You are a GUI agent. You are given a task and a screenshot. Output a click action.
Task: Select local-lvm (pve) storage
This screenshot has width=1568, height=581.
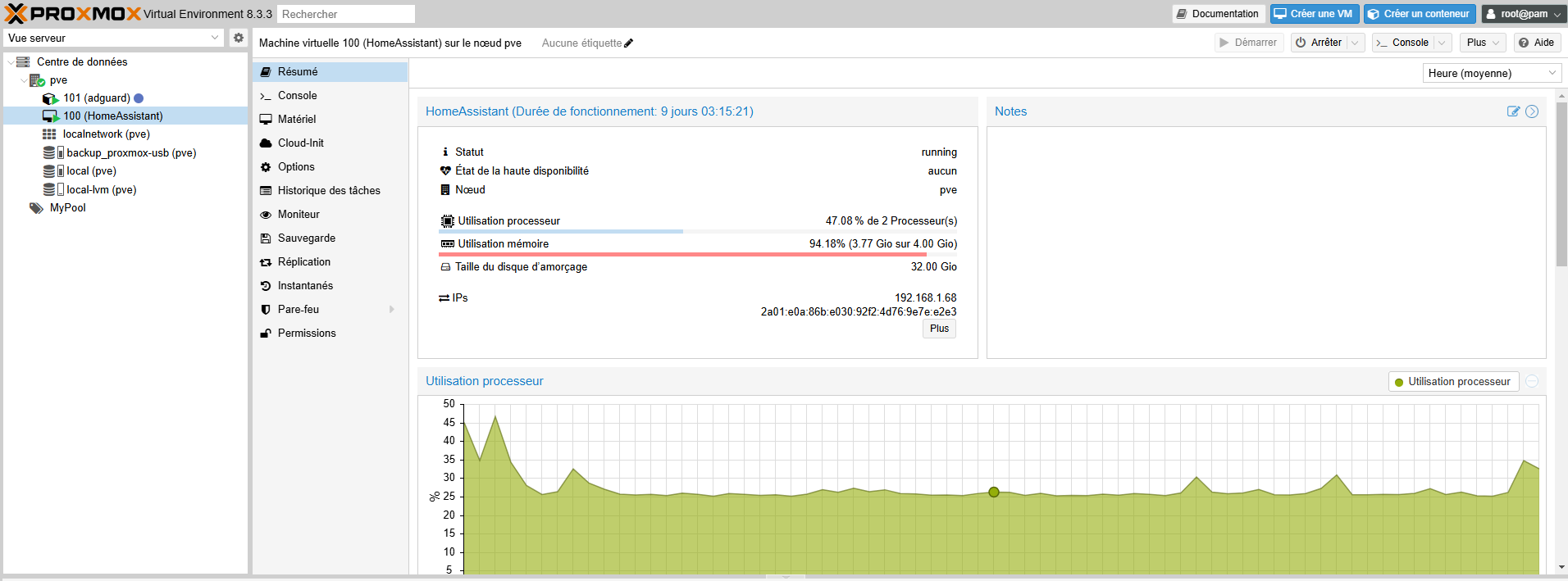pyautogui.click(x=102, y=190)
